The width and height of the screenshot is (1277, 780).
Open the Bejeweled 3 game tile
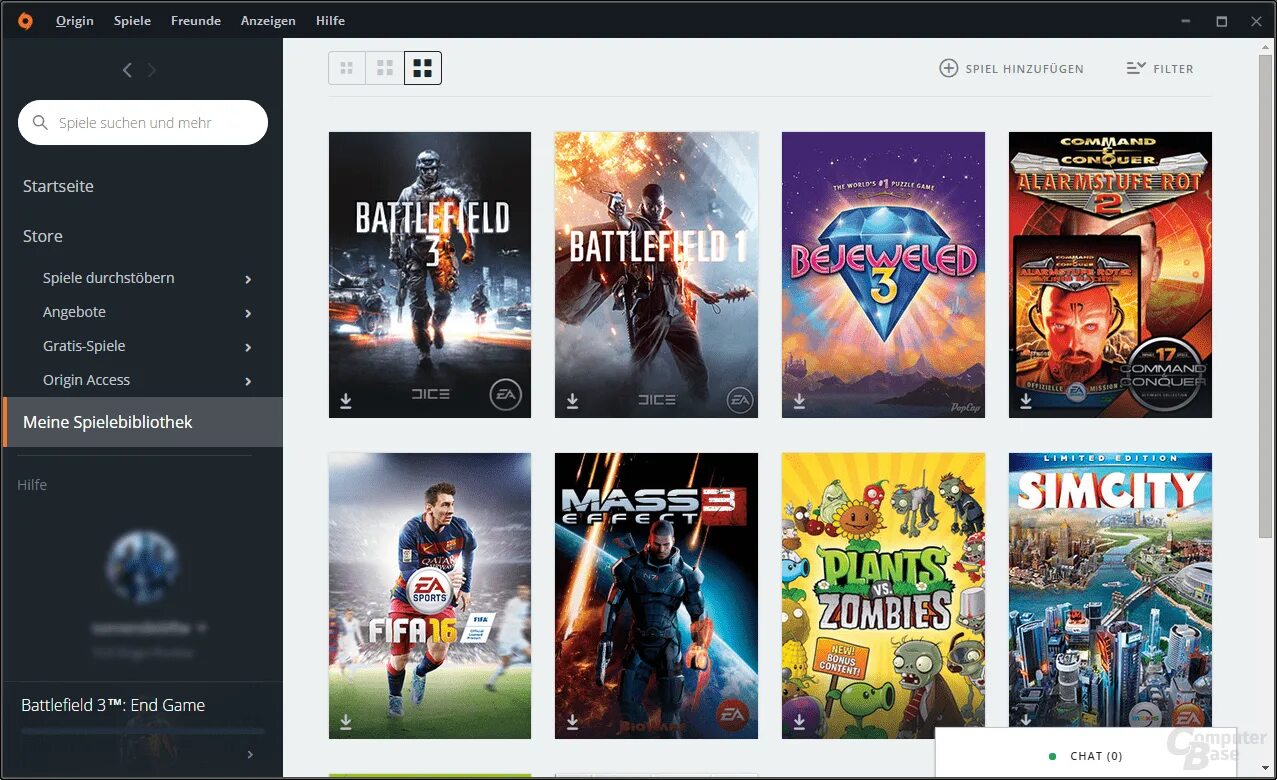(x=883, y=275)
